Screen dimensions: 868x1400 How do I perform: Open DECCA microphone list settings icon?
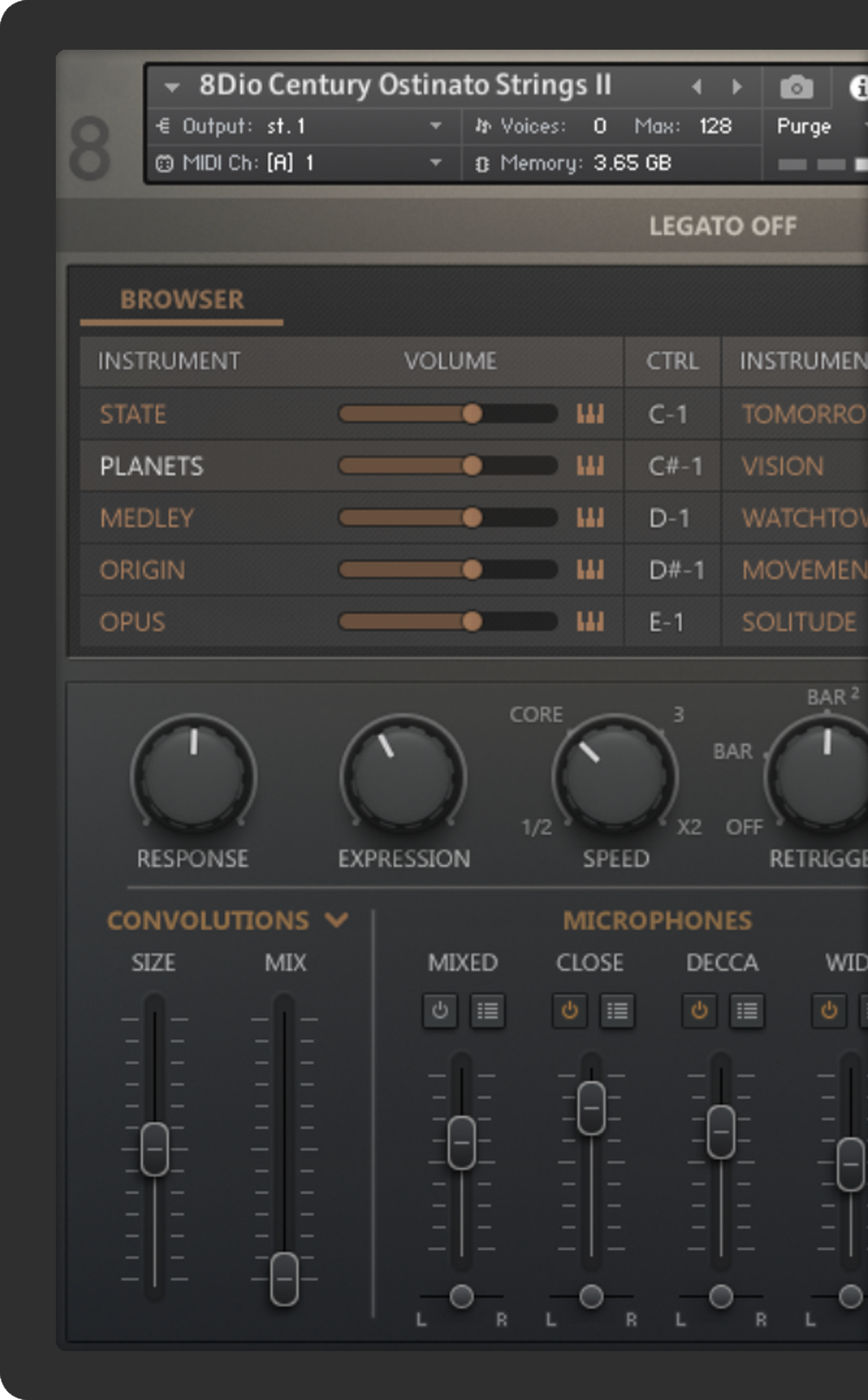pos(747,1011)
